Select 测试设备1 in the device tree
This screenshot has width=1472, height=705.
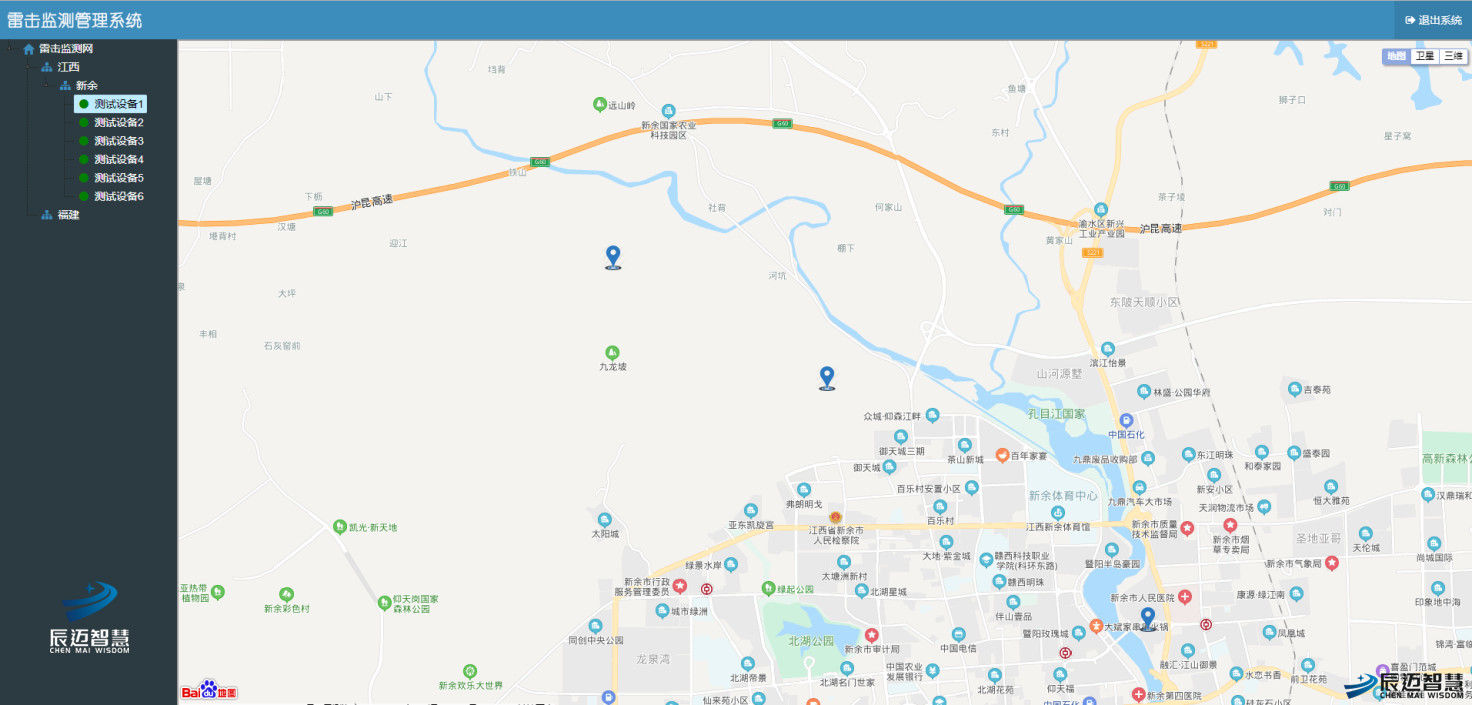(119, 104)
